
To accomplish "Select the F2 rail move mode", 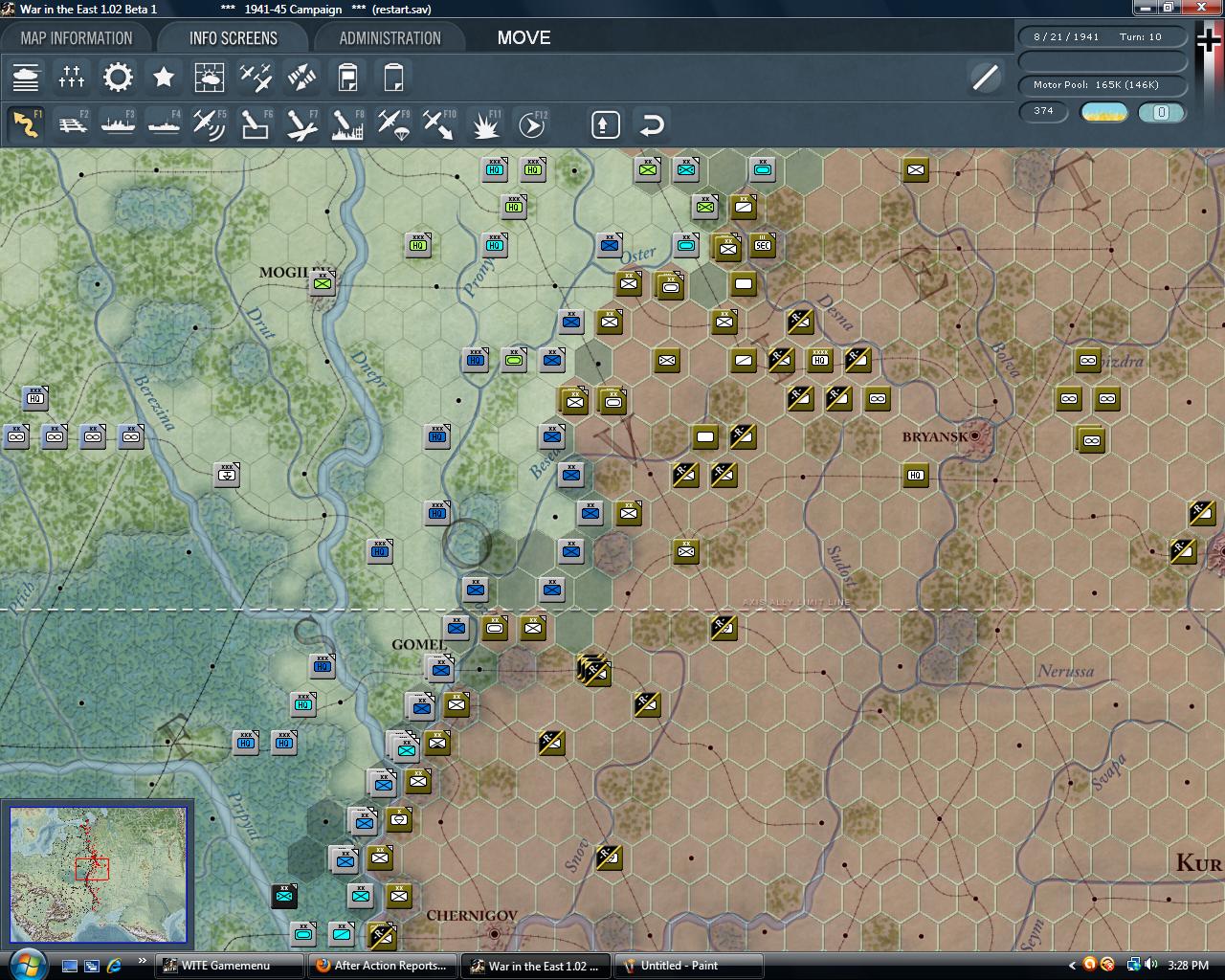I will coord(72,124).
